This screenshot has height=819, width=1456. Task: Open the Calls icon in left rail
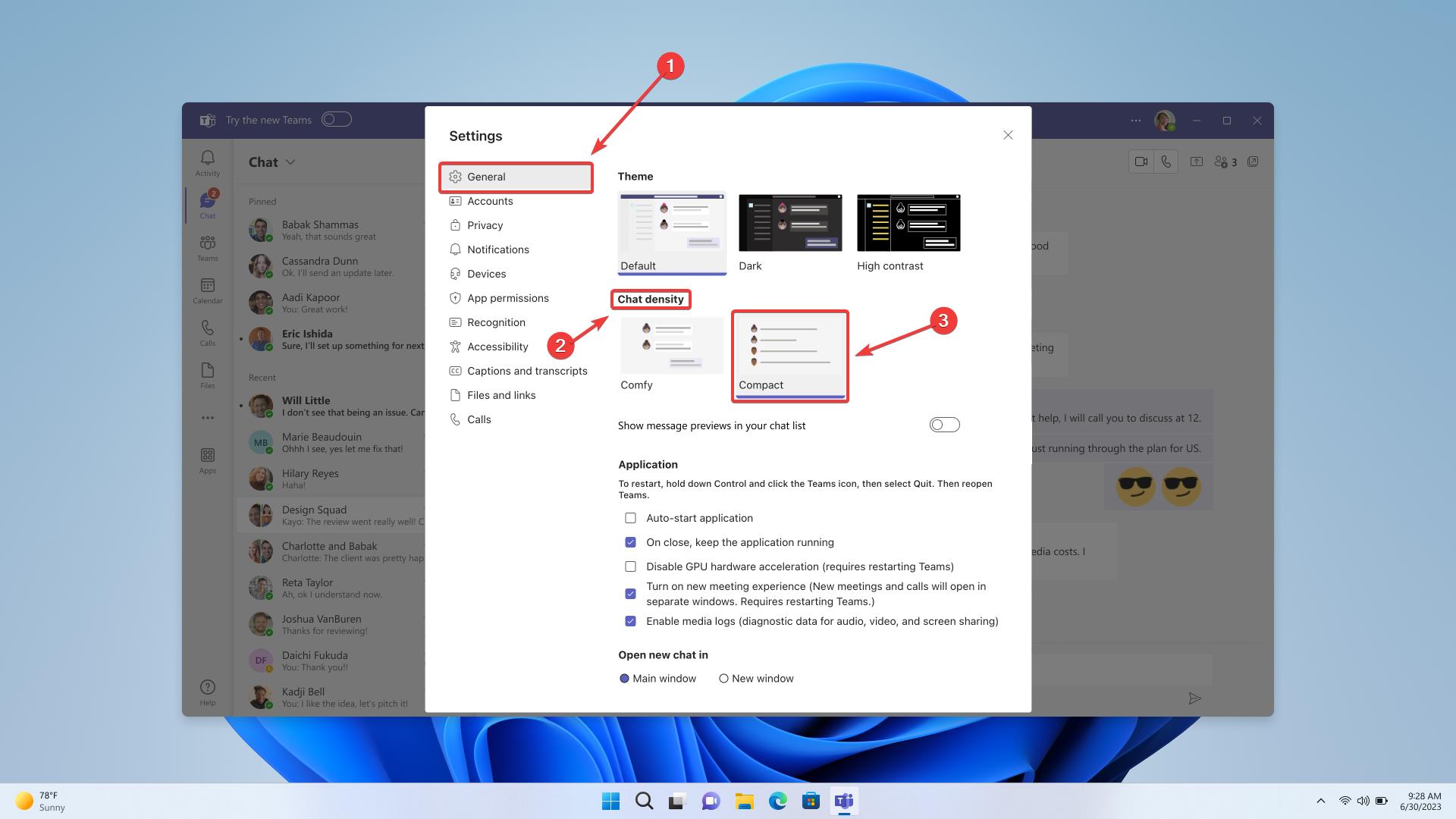207,332
